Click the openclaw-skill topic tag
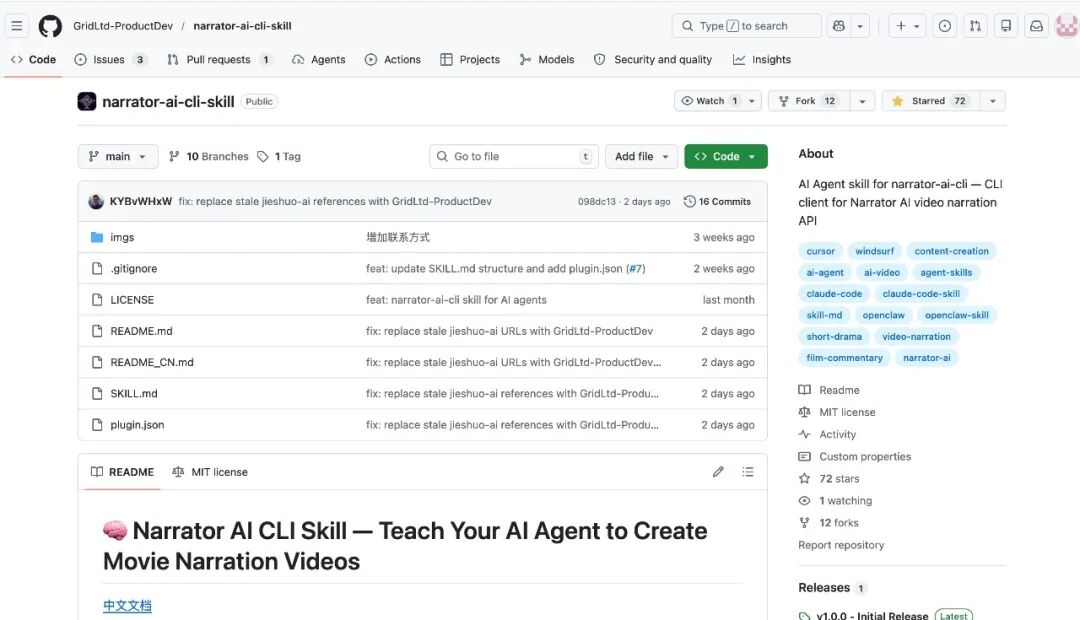Image resolution: width=1080 pixels, height=620 pixels. pos(957,316)
